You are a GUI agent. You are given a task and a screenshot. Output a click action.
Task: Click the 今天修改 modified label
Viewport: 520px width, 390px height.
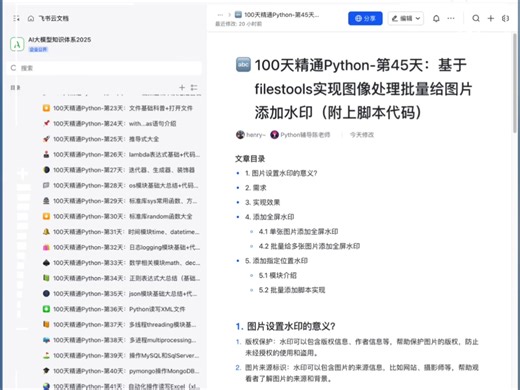pos(362,135)
